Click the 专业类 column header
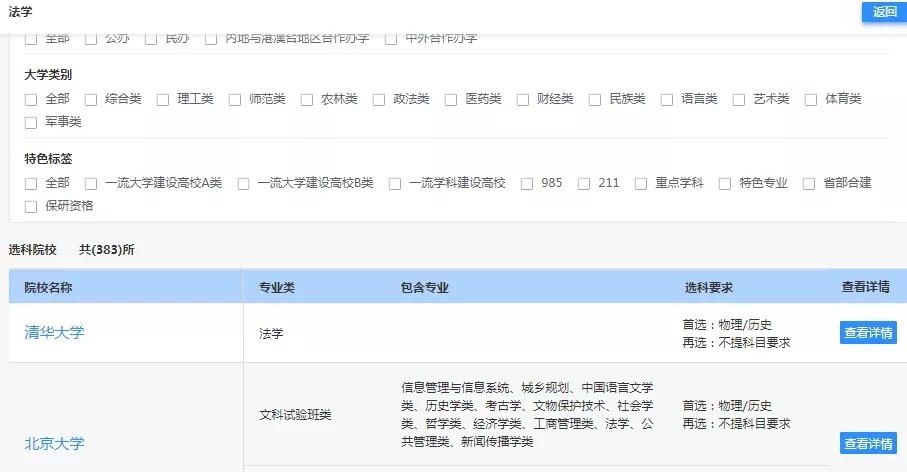Viewport: 907px width, 472px height. [277, 287]
